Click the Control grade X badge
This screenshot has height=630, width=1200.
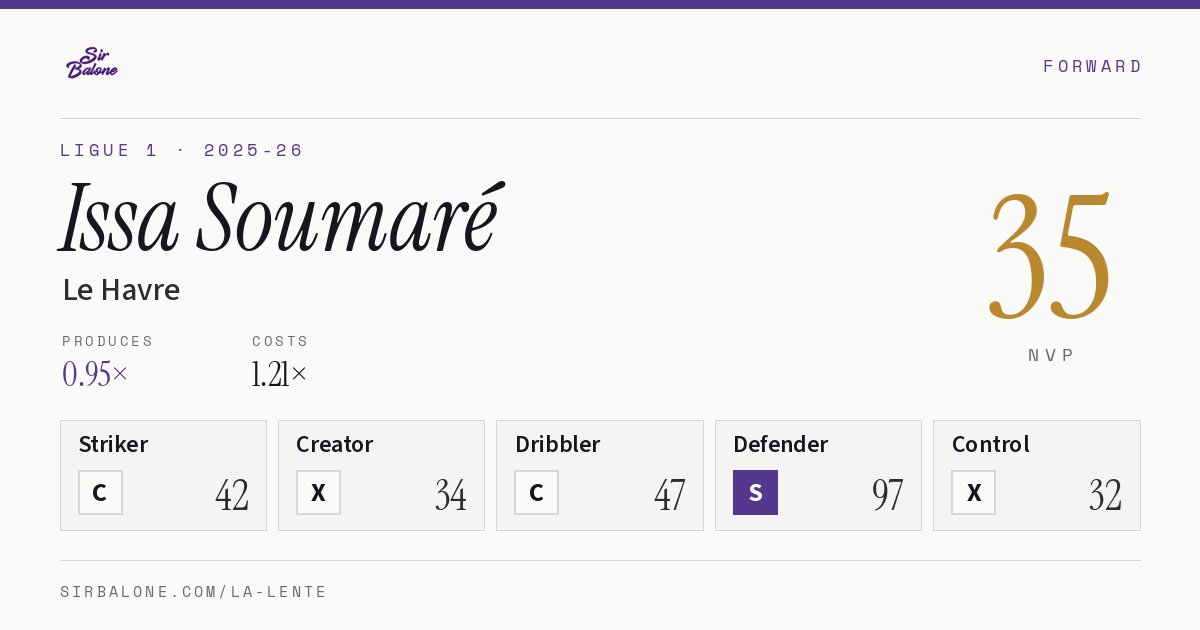tap(973, 492)
